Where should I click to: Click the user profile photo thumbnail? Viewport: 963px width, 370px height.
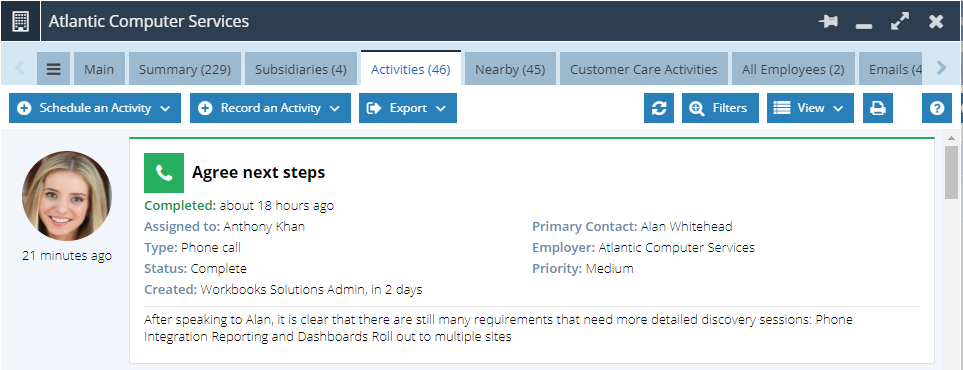67,196
